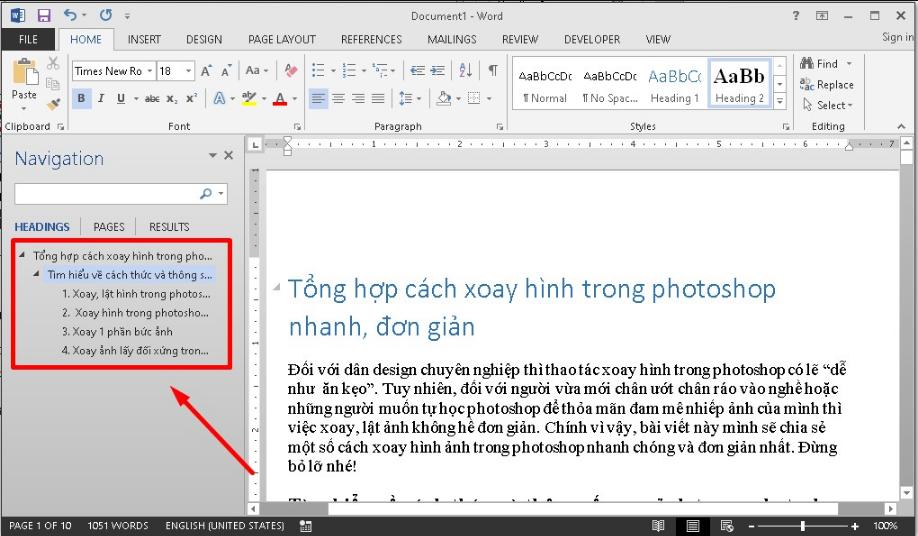Toggle show paragraph marks

(493, 71)
